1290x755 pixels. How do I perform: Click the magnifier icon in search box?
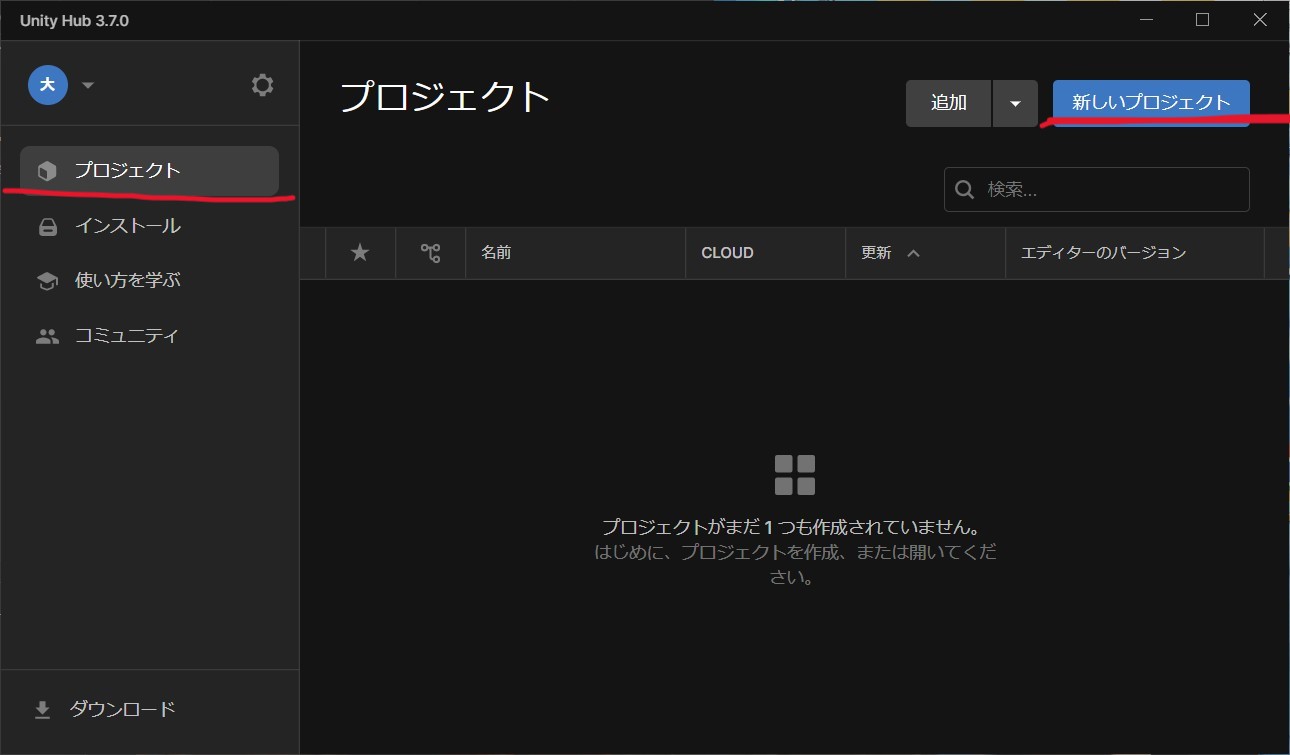pos(965,190)
